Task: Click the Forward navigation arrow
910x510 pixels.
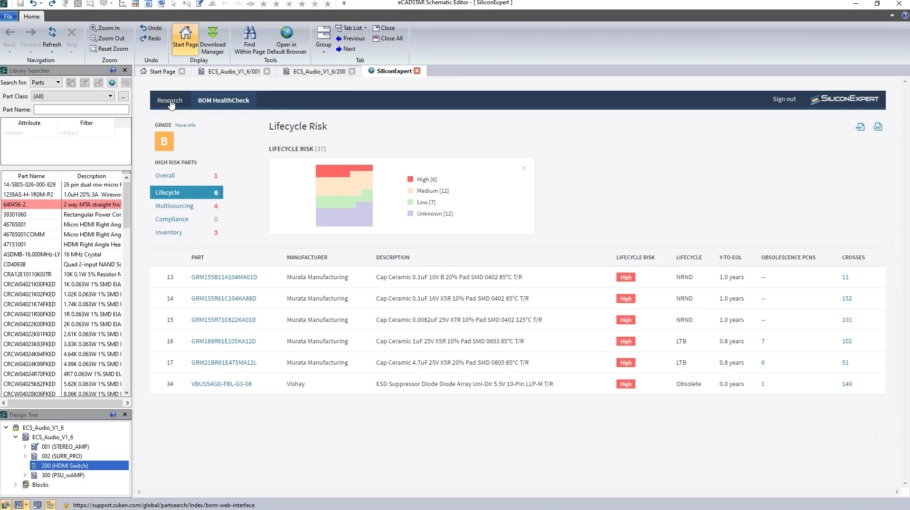Action: 31,33
